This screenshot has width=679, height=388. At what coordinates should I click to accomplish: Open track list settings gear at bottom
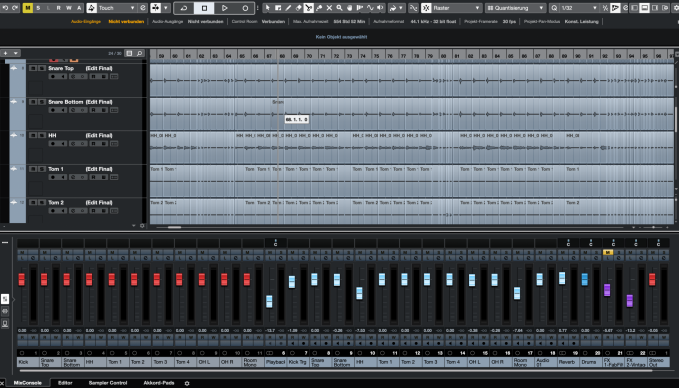pos(142,226)
